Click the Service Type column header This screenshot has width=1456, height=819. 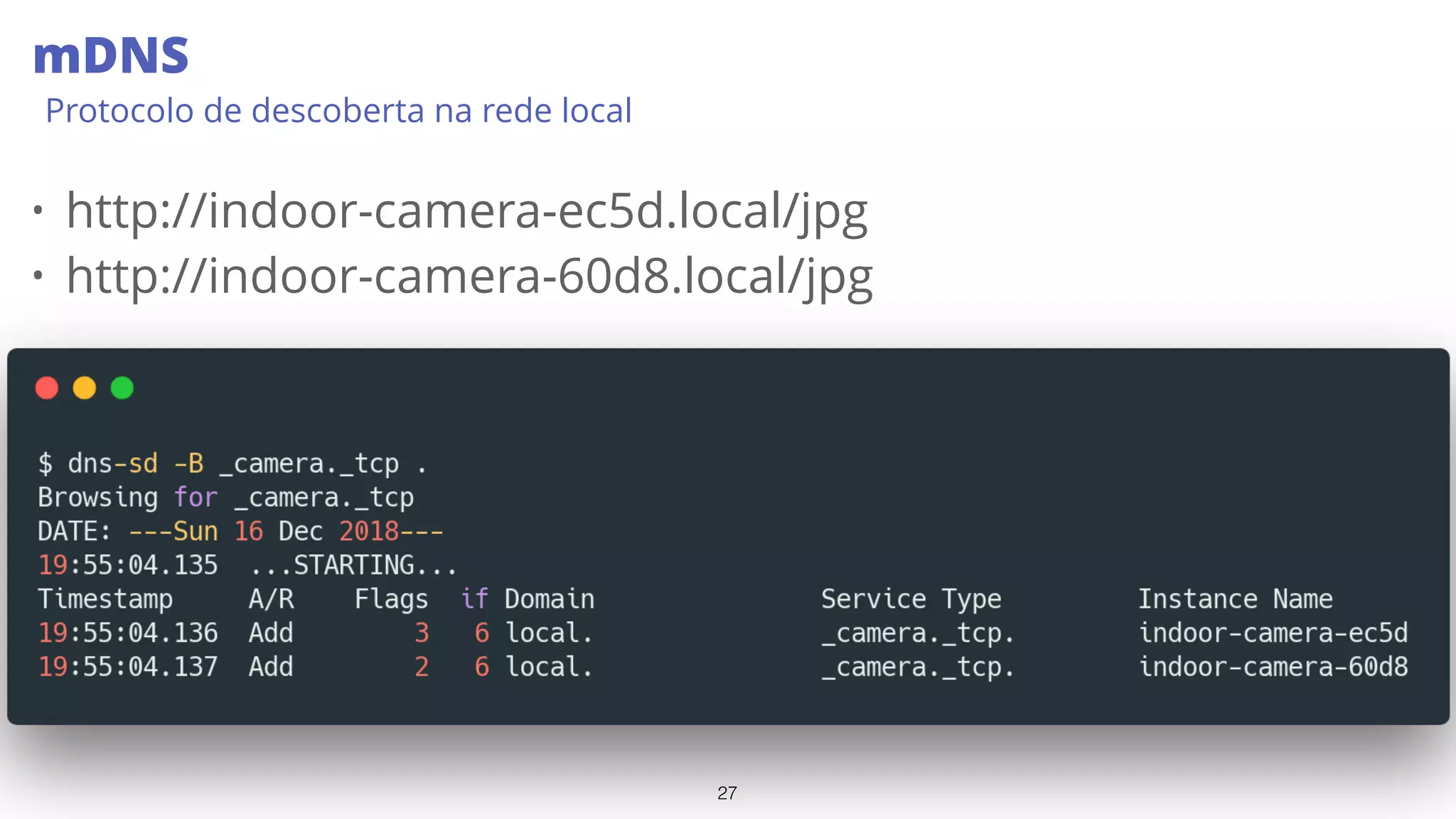[911, 599]
